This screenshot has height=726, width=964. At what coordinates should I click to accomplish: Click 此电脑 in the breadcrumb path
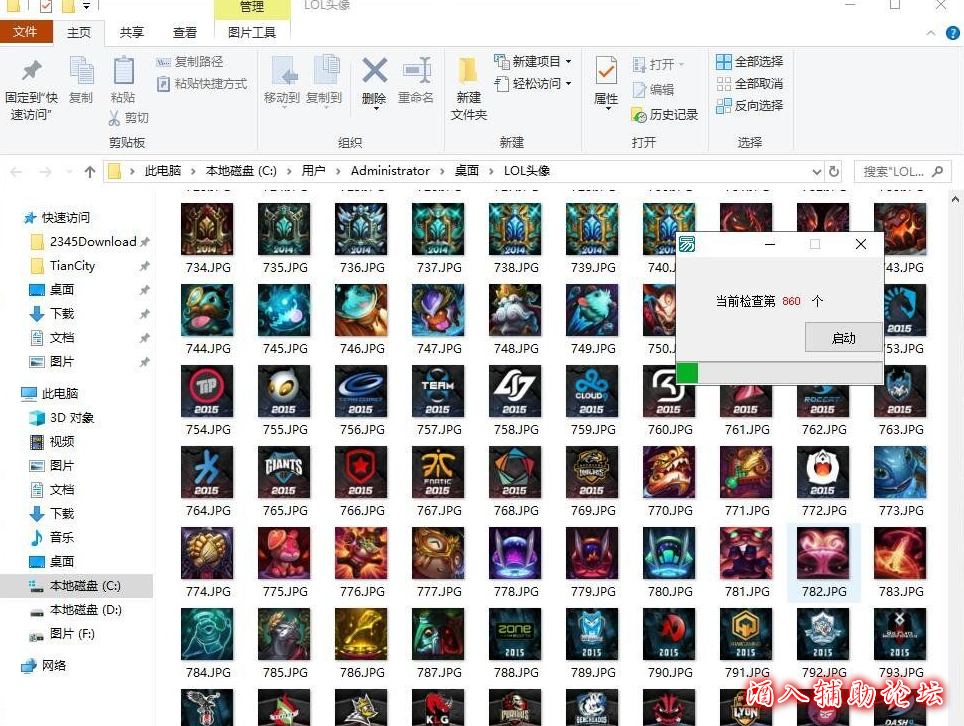pyautogui.click(x=163, y=171)
